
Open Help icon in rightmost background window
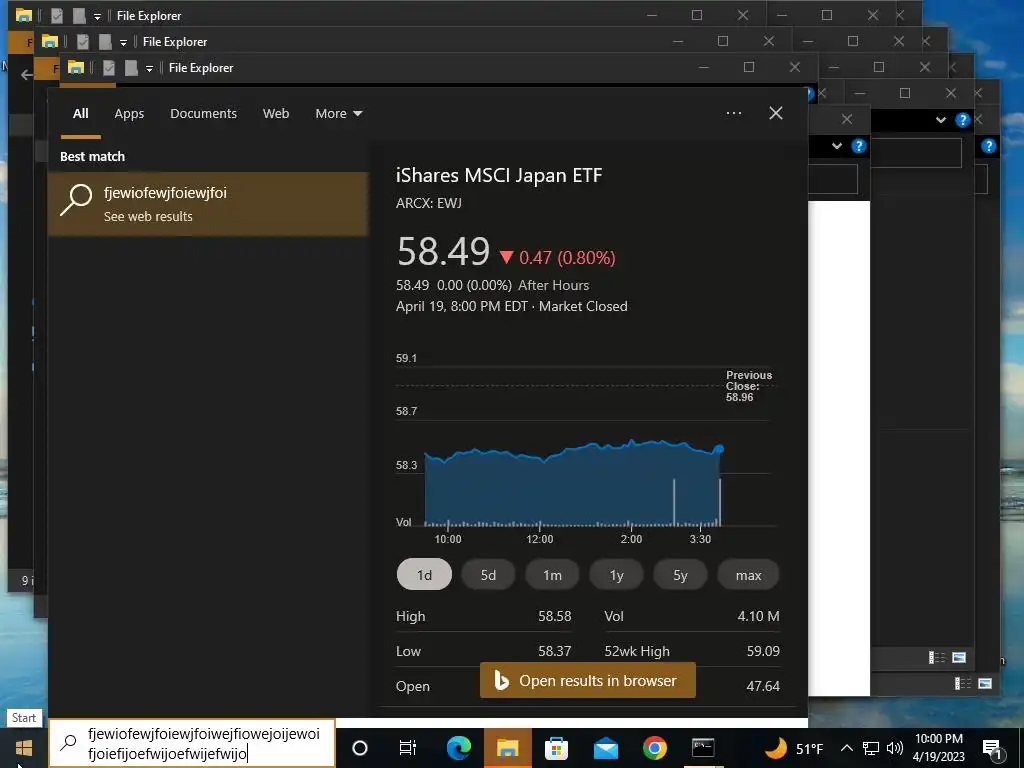tap(989, 146)
